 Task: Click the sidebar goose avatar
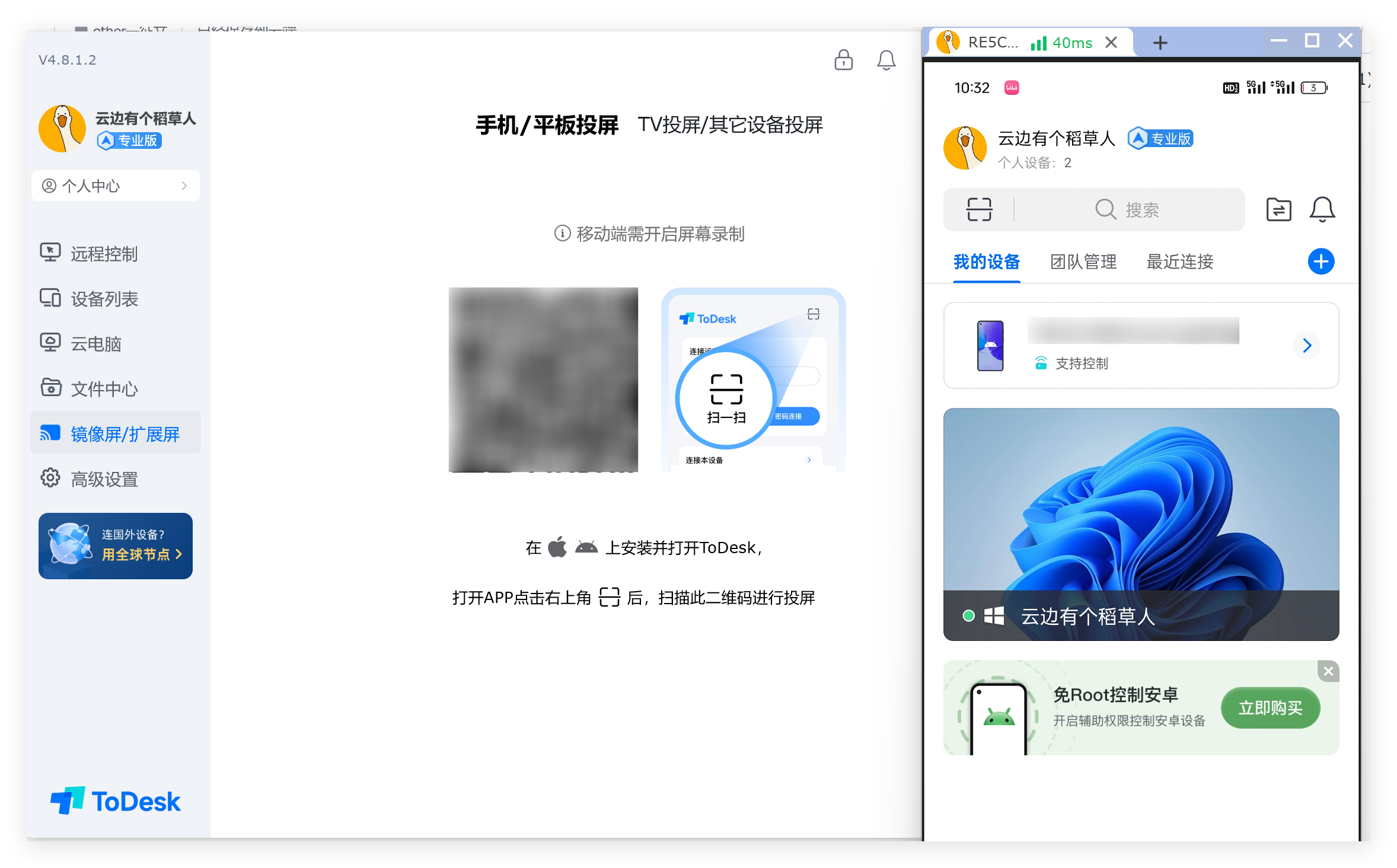[63, 129]
